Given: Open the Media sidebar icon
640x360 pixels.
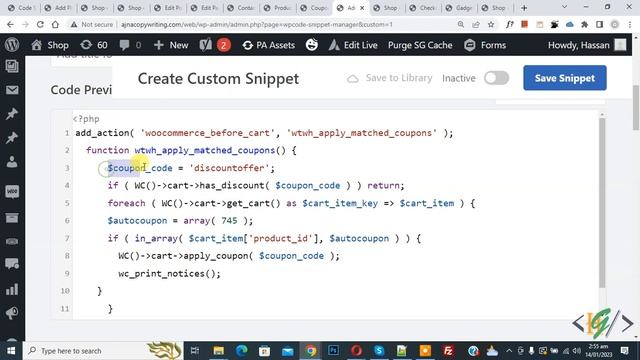Looking at the screenshot, I should tap(12, 66).
